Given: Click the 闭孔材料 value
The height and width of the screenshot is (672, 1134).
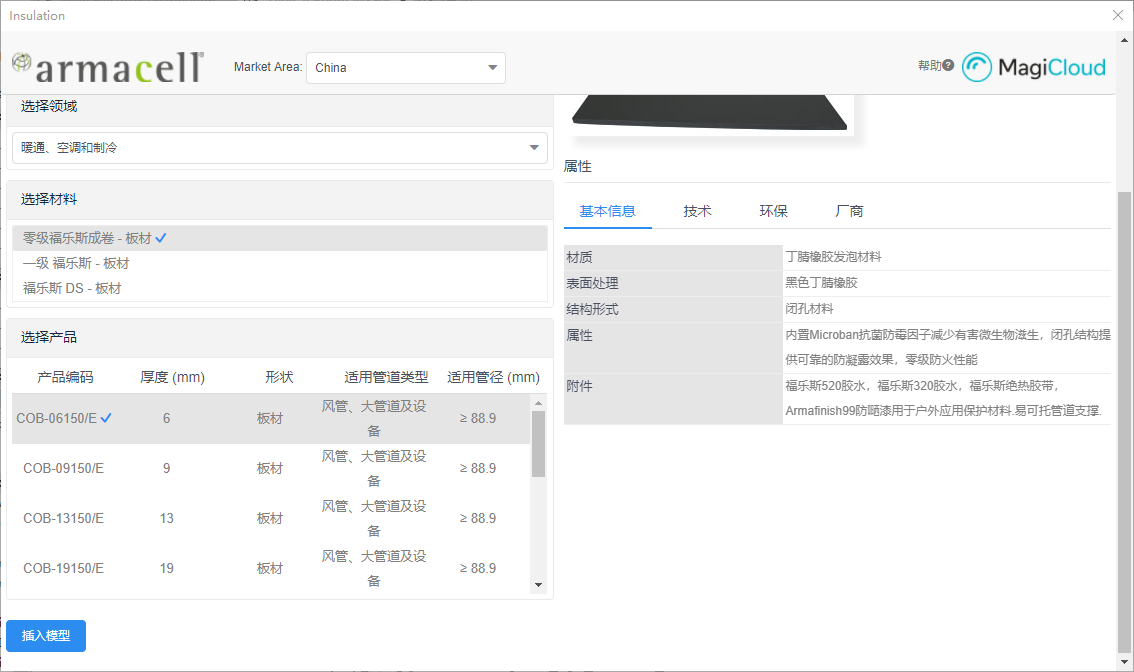Looking at the screenshot, I should [x=809, y=309].
